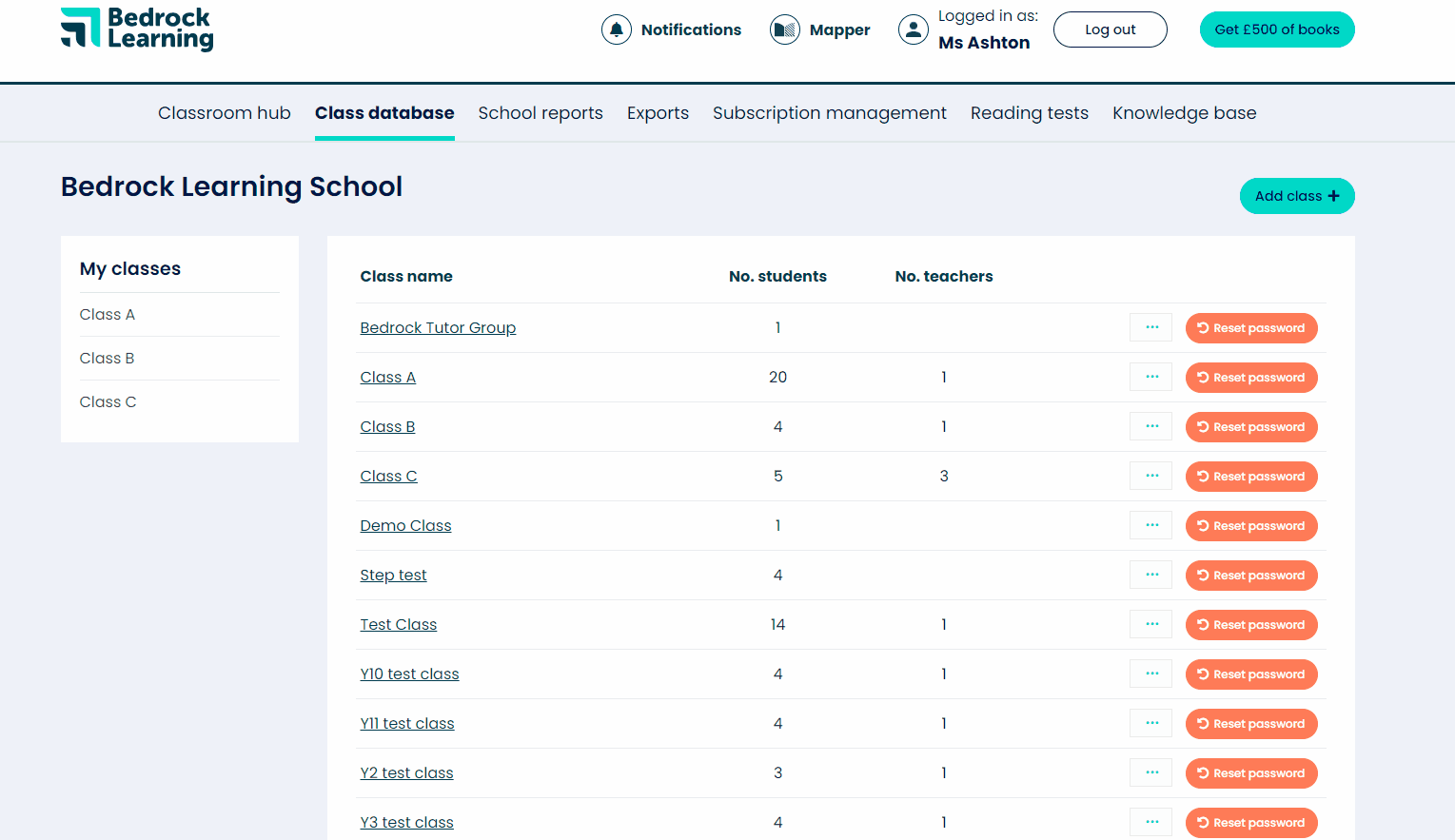Click the user profile avatar icon
The image size is (1455, 840).
914,30
